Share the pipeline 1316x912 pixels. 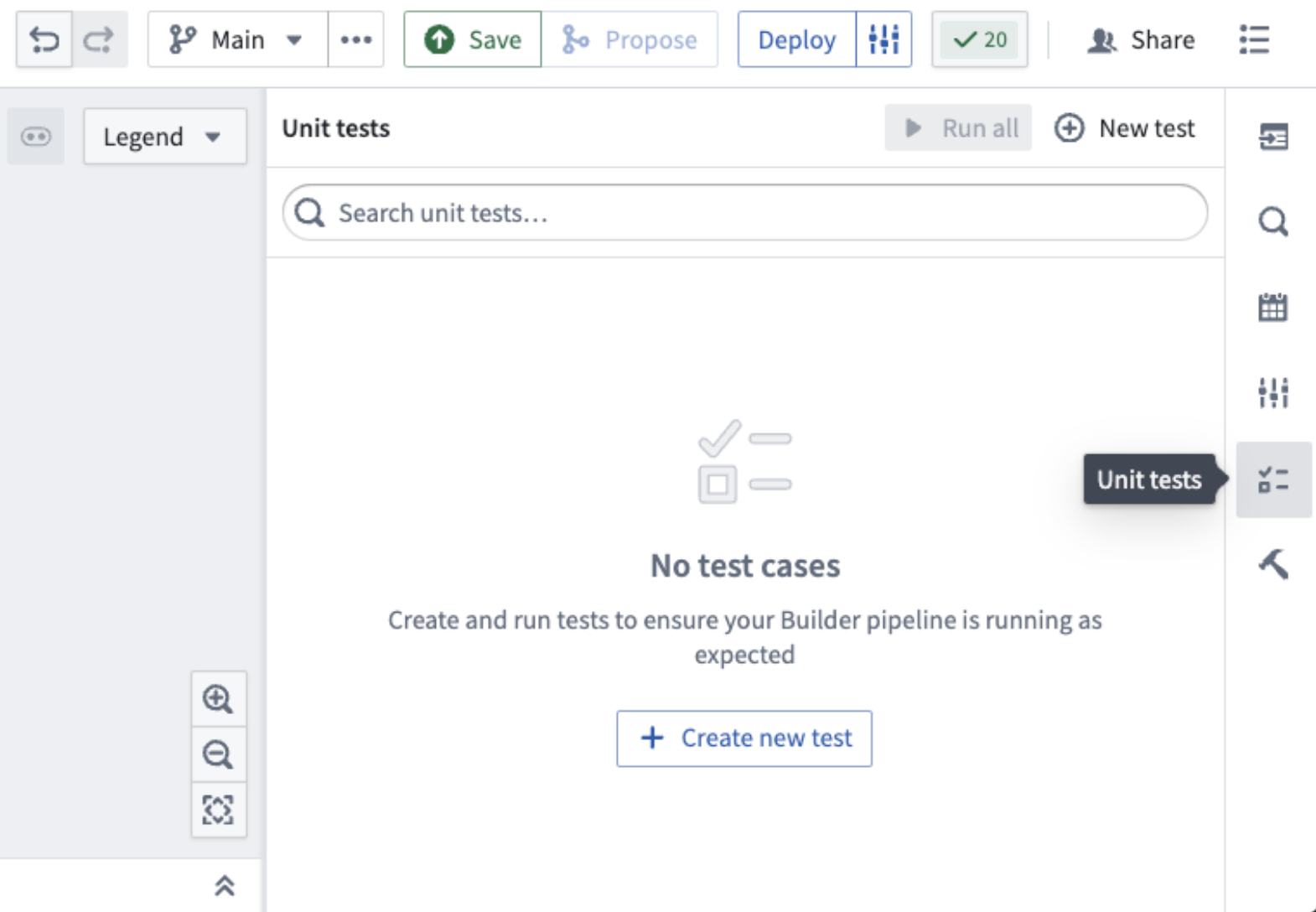tap(1140, 39)
